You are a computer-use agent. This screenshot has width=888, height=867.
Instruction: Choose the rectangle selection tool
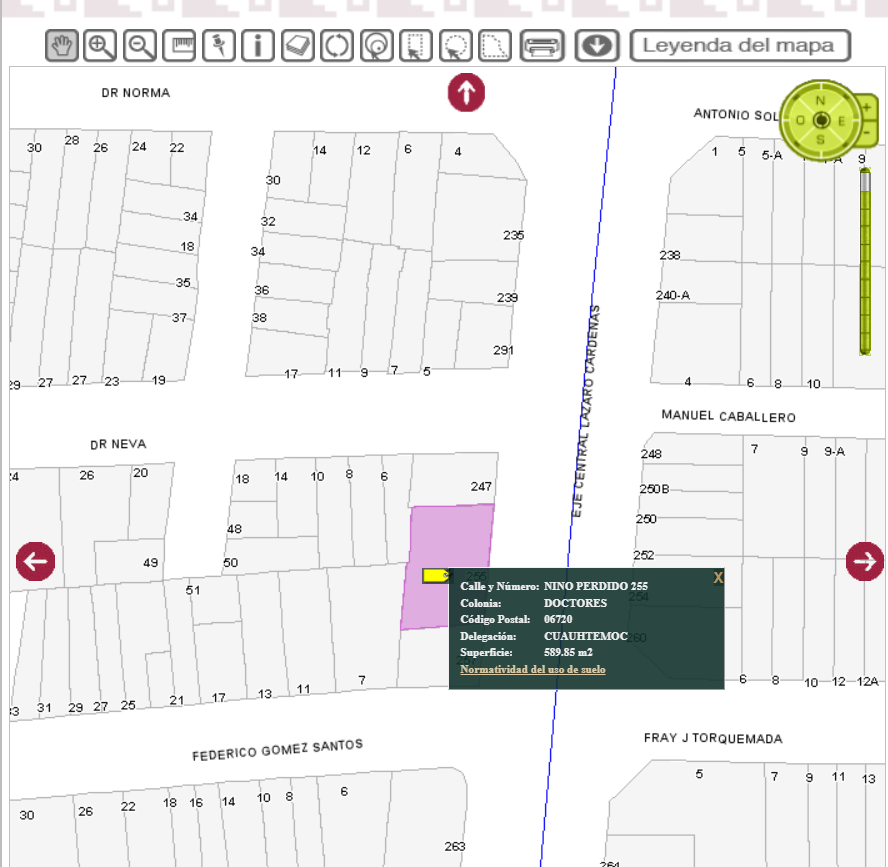tap(416, 46)
